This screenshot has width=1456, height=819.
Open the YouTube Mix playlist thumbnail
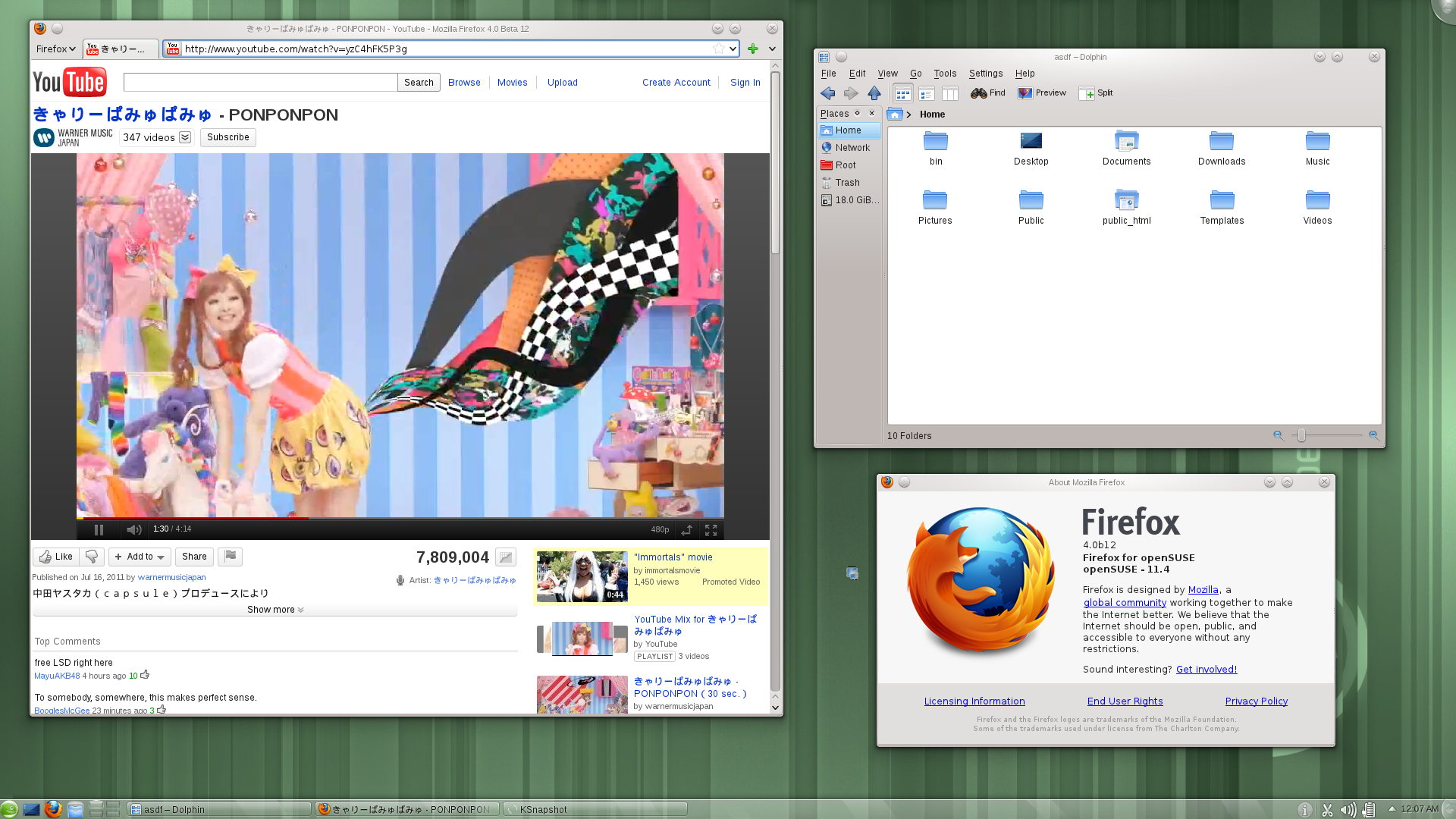(x=582, y=639)
